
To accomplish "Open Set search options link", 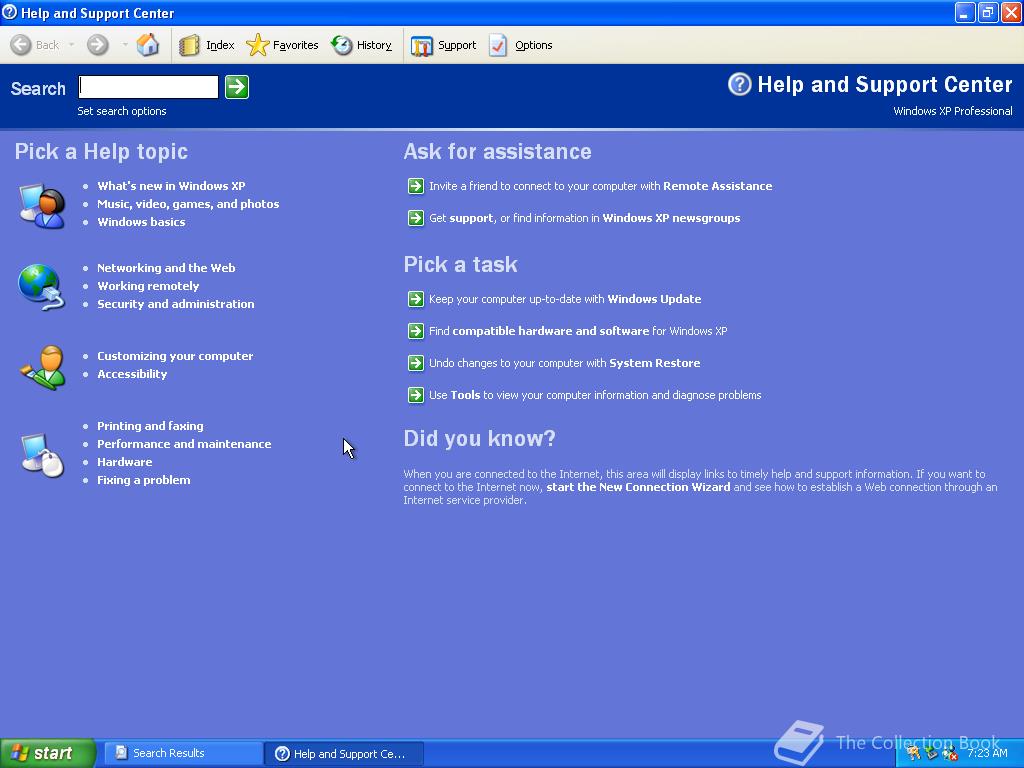I will [121, 111].
